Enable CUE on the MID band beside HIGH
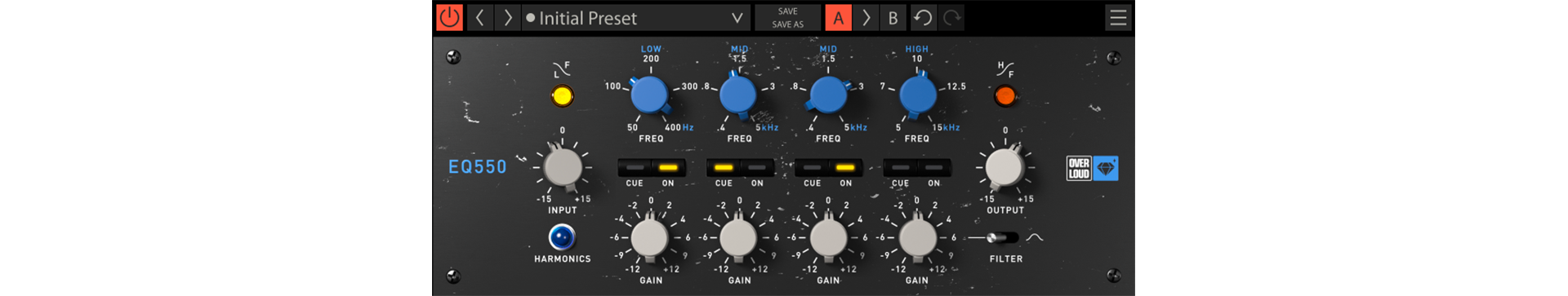Screen dimensions: 1568x296 coord(812,167)
